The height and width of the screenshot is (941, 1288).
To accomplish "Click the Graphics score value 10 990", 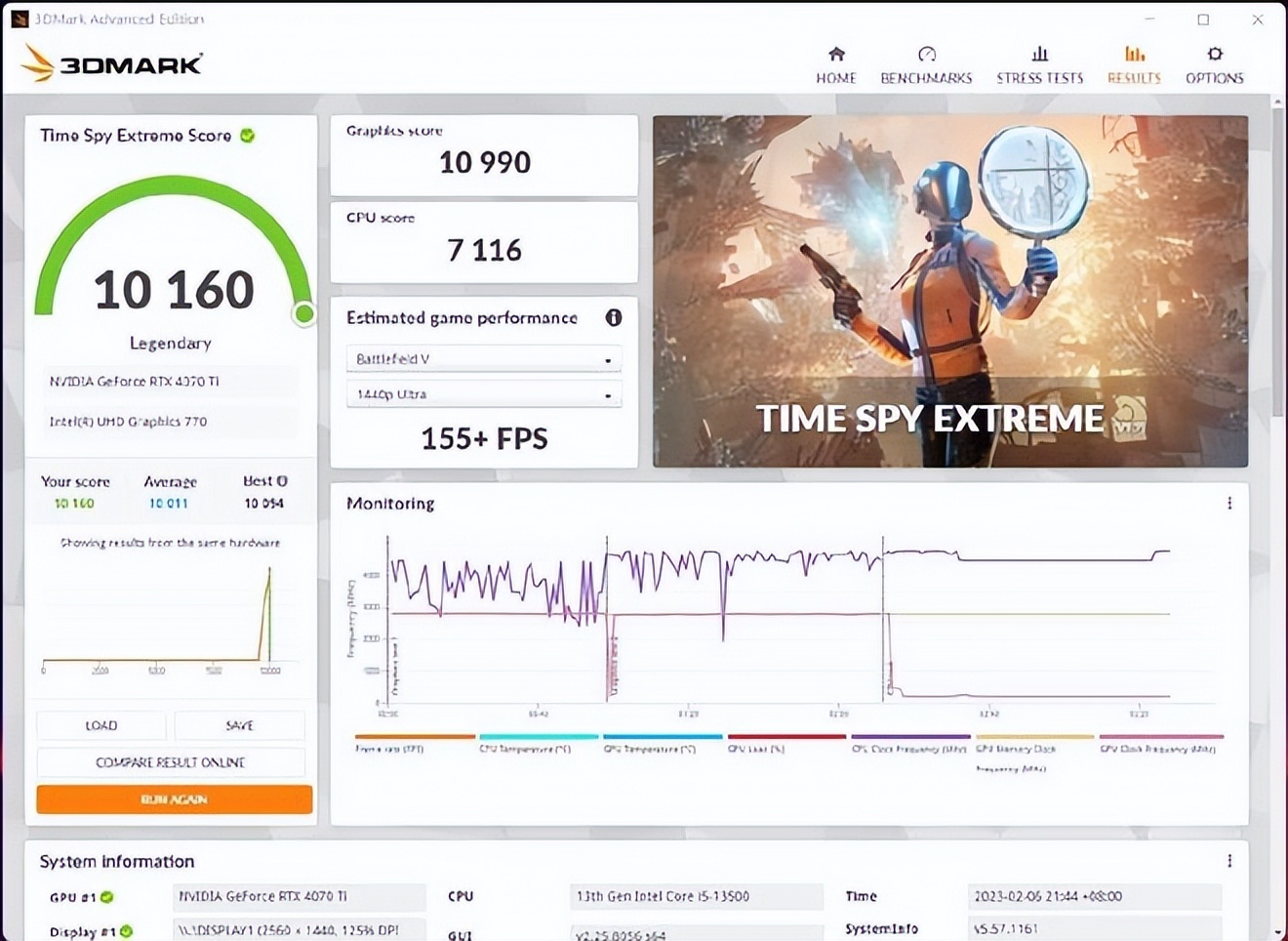I will (x=485, y=162).
